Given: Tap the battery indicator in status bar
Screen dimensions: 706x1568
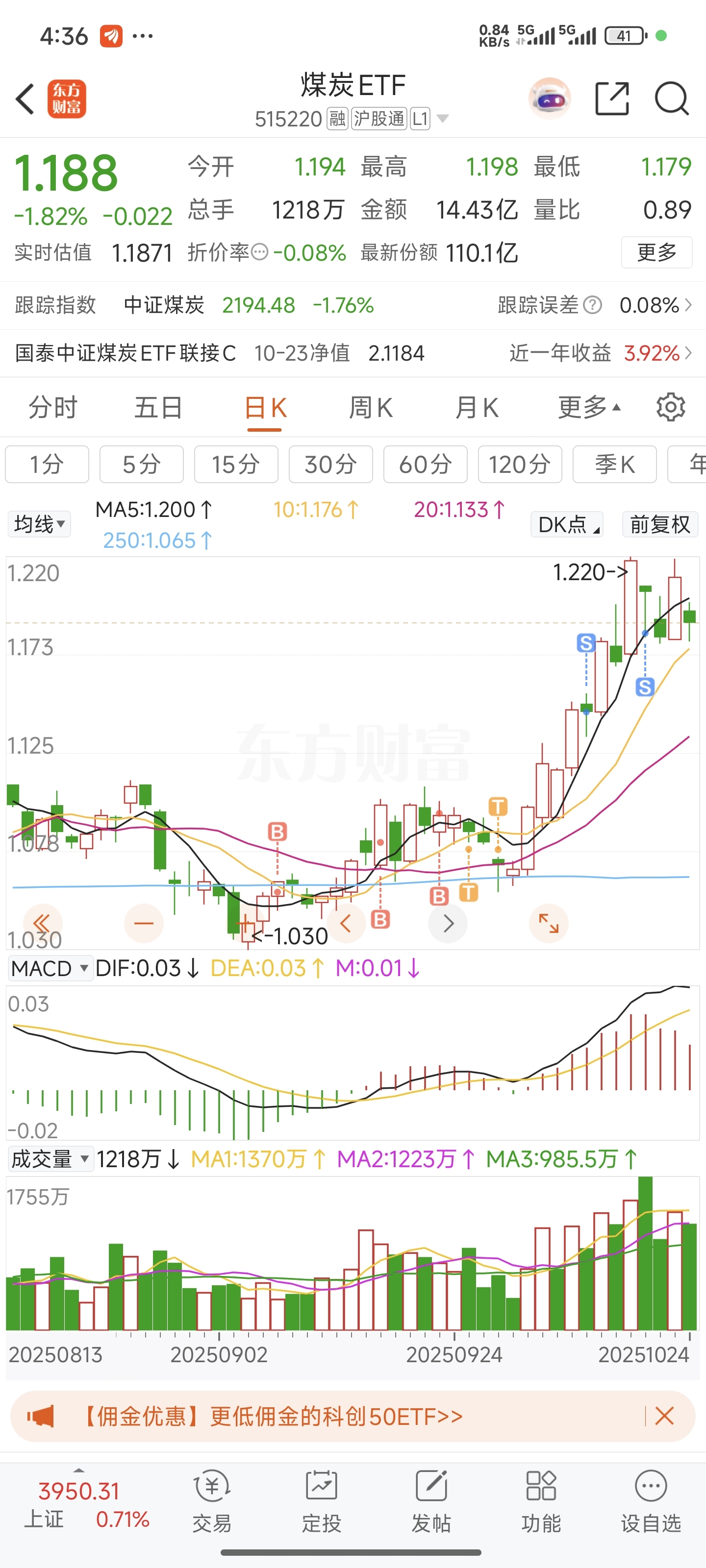Looking at the screenshot, I should (625, 35).
